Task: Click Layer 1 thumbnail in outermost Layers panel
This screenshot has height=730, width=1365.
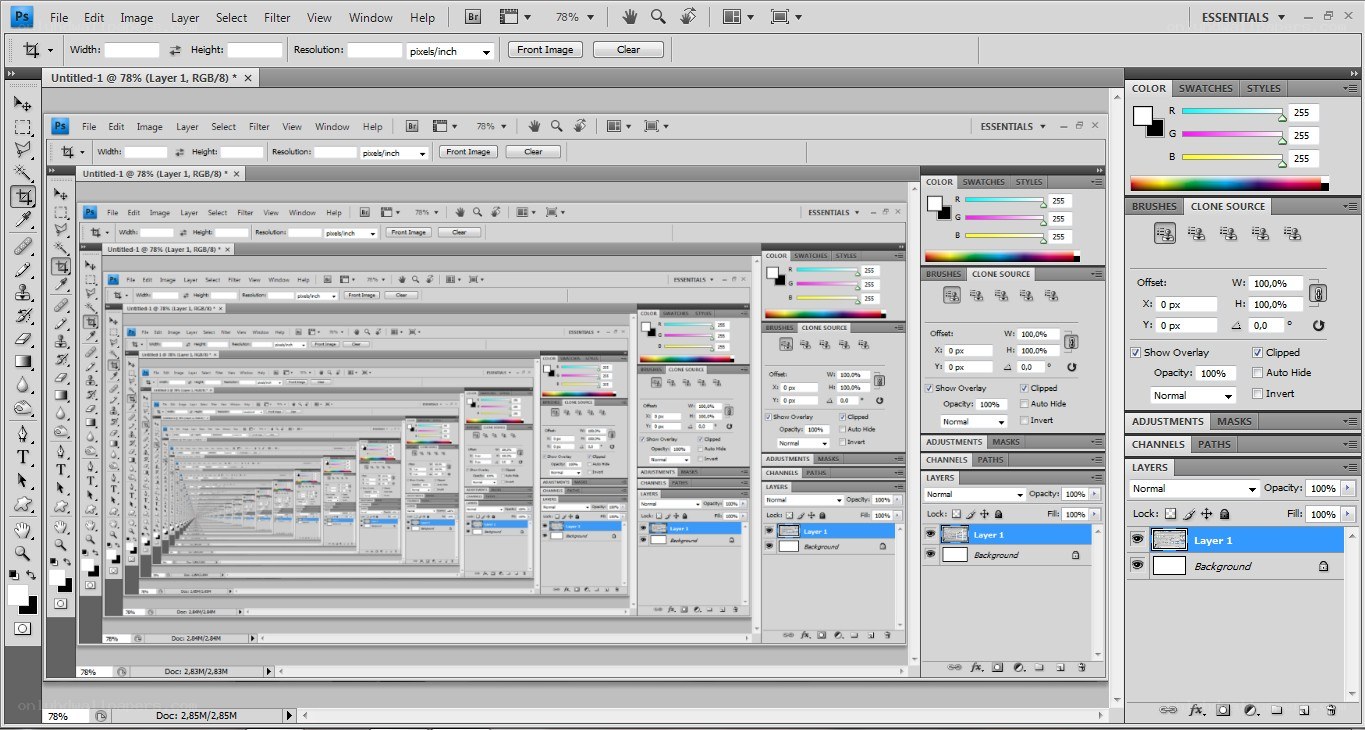Action: 1169,540
